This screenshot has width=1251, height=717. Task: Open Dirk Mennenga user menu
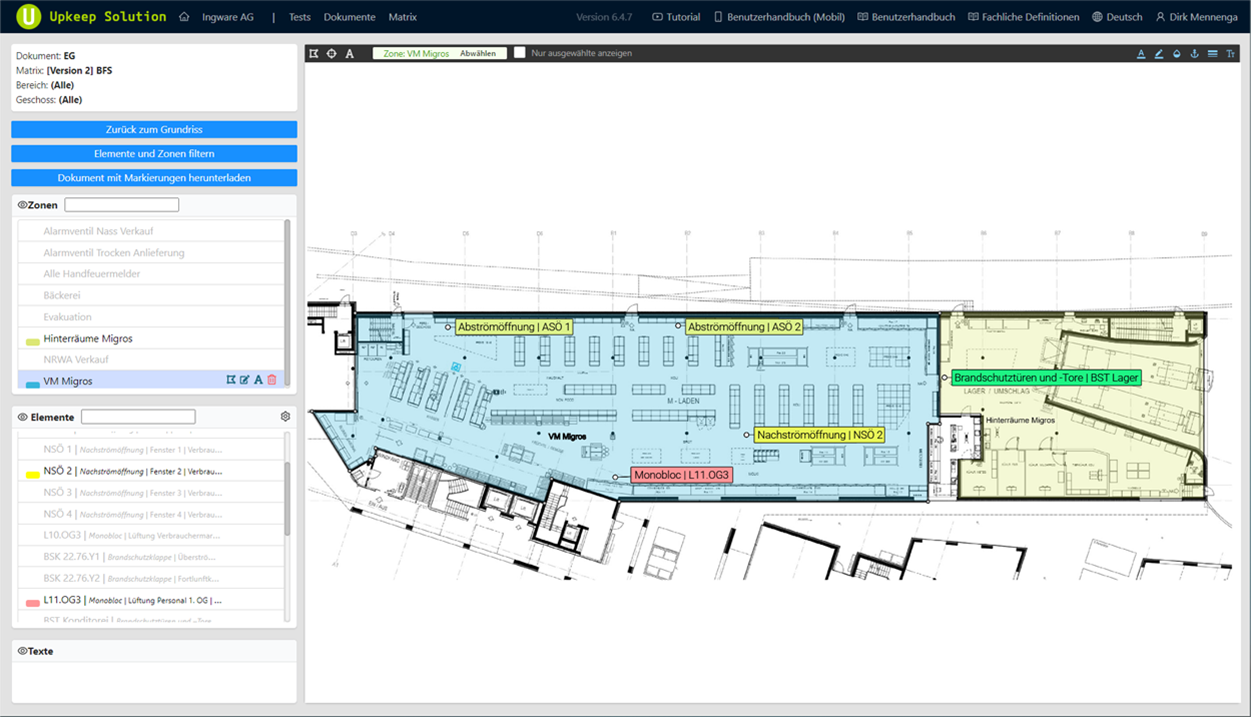[1196, 17]
